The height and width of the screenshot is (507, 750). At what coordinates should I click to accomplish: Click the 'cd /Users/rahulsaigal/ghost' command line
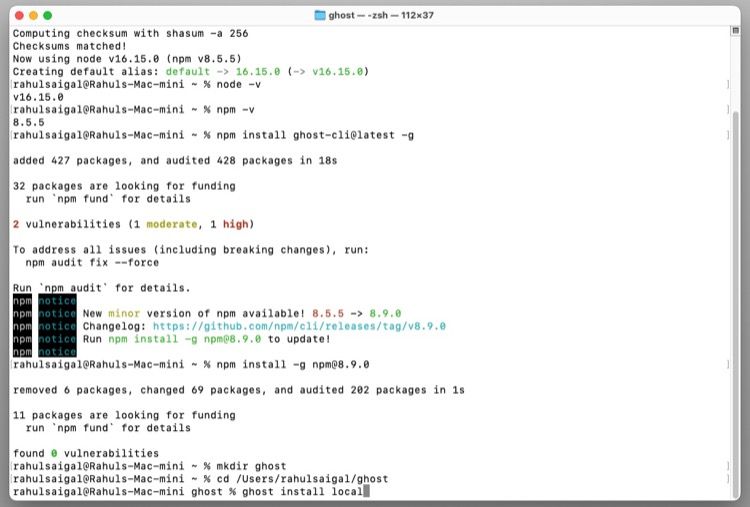(200, 479)
